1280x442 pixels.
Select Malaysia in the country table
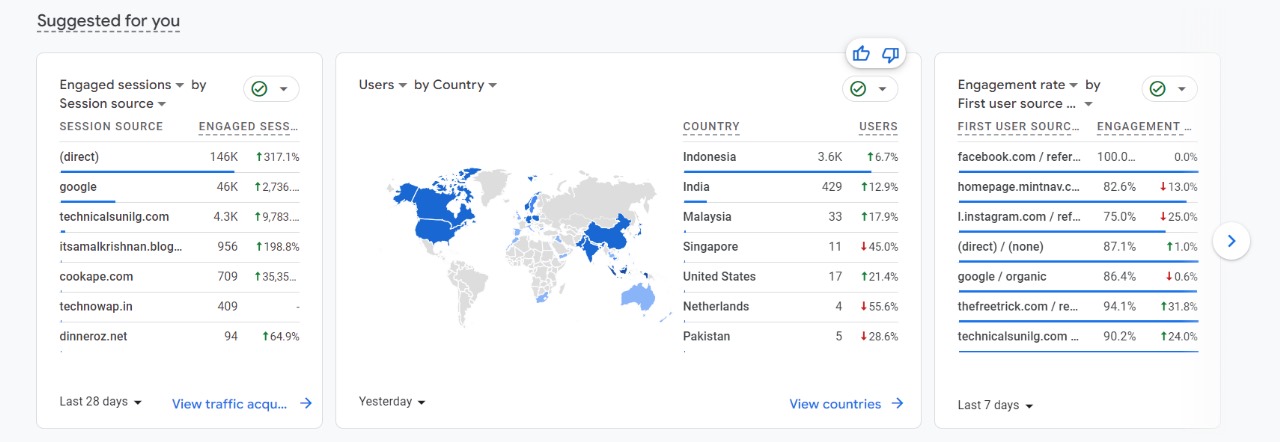(790, 217)
